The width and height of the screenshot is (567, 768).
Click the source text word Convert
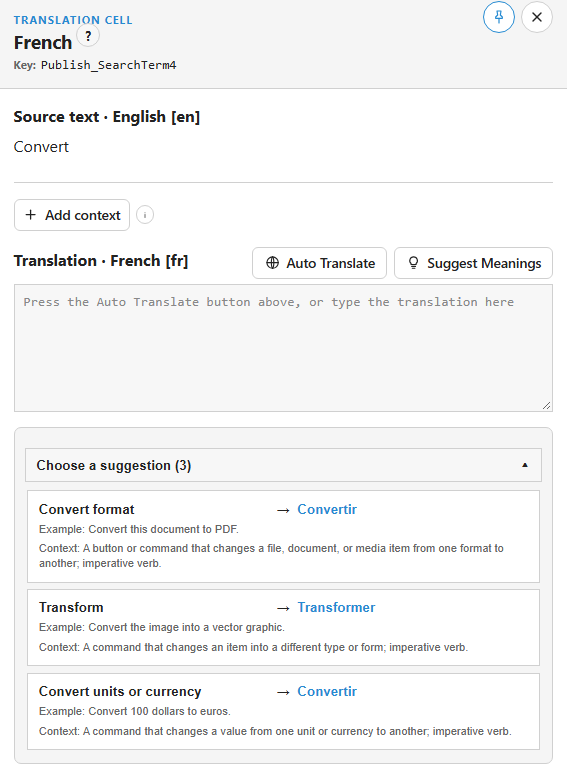41,147
